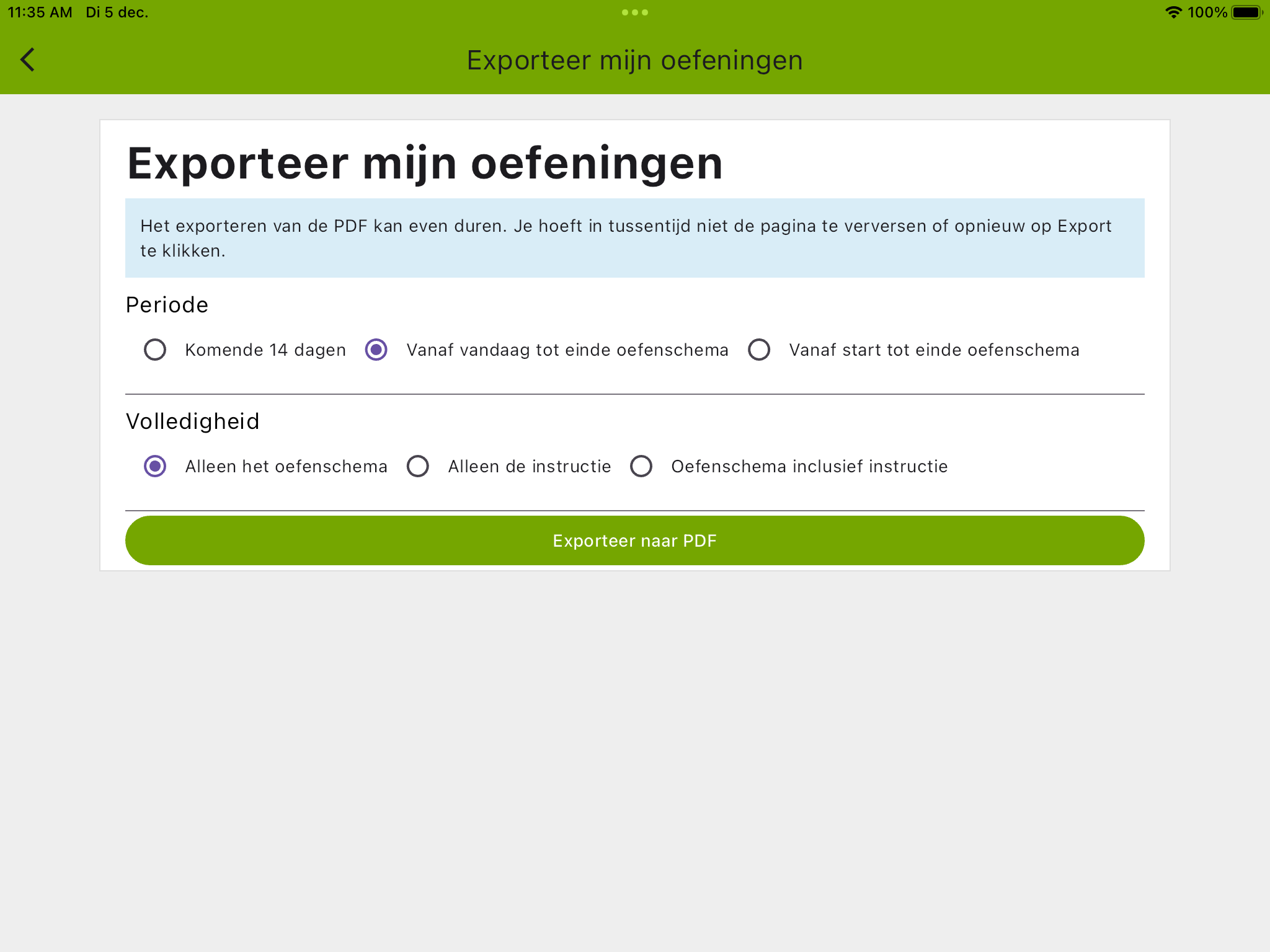Tap the date 'Di 5 dec.'
The height and width of the screenshot is (952, 1270).
(117, 12)
